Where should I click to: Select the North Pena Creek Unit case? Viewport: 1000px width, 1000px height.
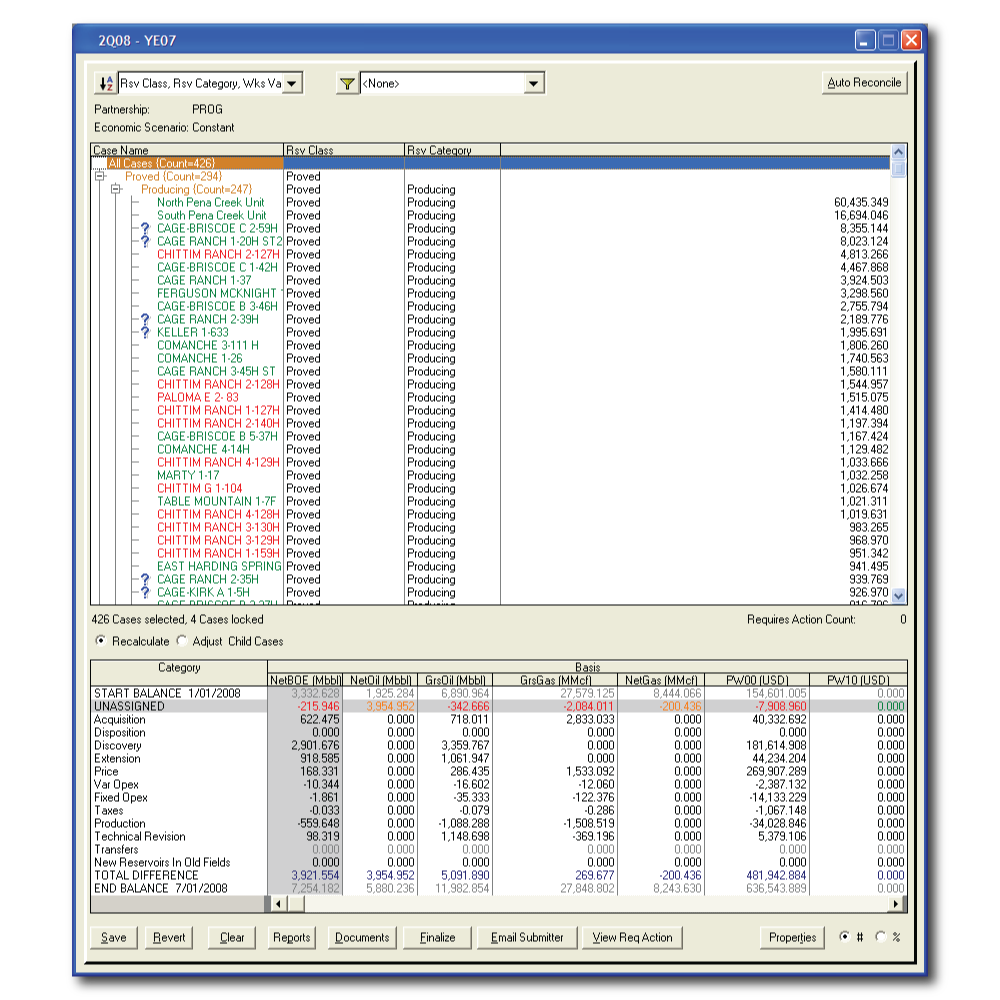point(210,202)
